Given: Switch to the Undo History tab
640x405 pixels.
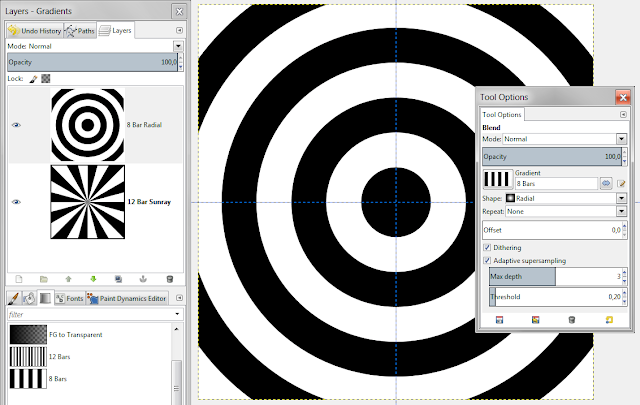Looking at the screenshot, I should click(35, 30).
